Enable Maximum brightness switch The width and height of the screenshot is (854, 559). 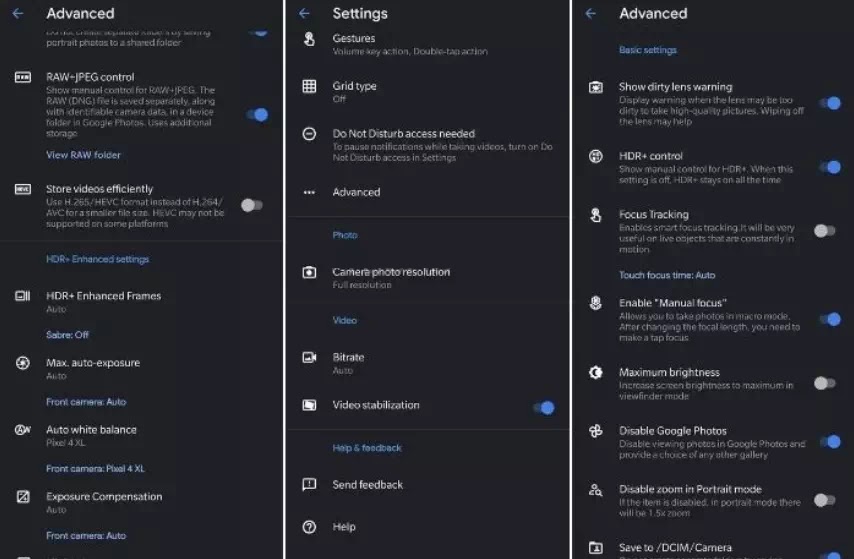(825, 383)
